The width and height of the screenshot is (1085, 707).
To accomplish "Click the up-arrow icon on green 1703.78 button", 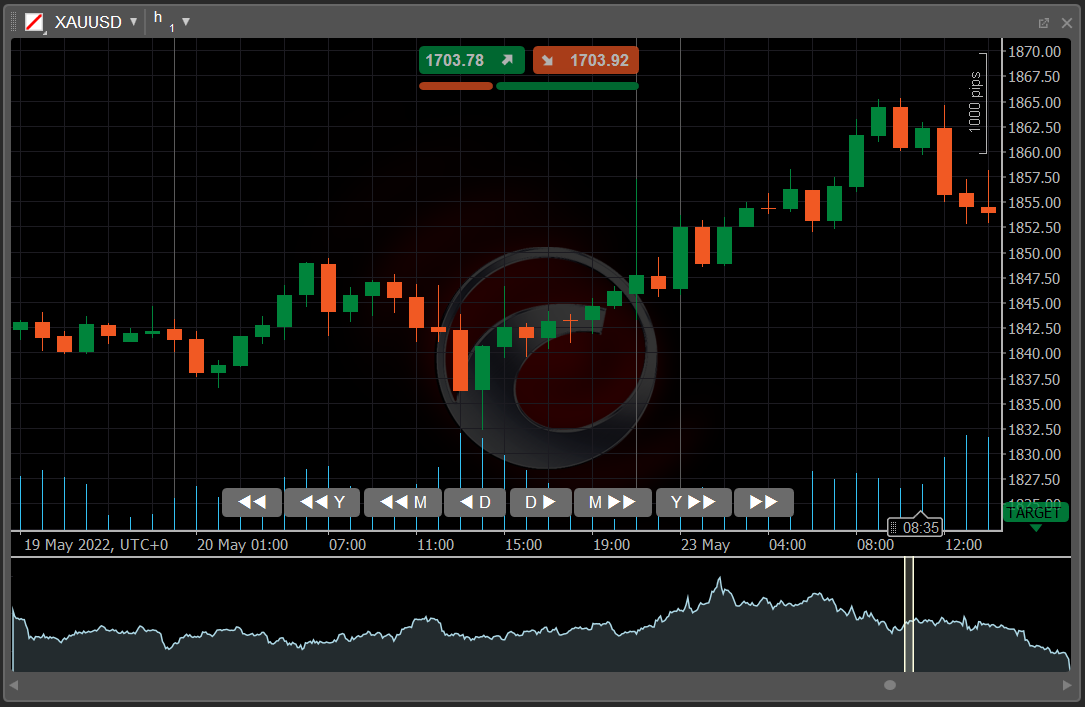I will (x=509, y=60).
